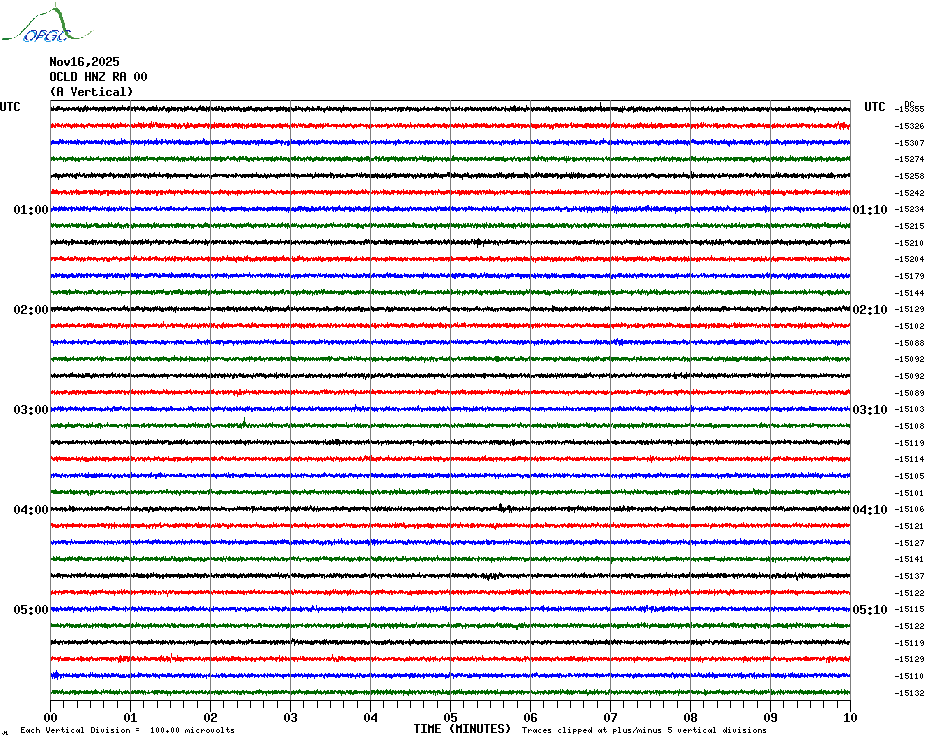Click the Nov16,2025 date label
This screenshot has width=930, height=744.
pos(84,62)
